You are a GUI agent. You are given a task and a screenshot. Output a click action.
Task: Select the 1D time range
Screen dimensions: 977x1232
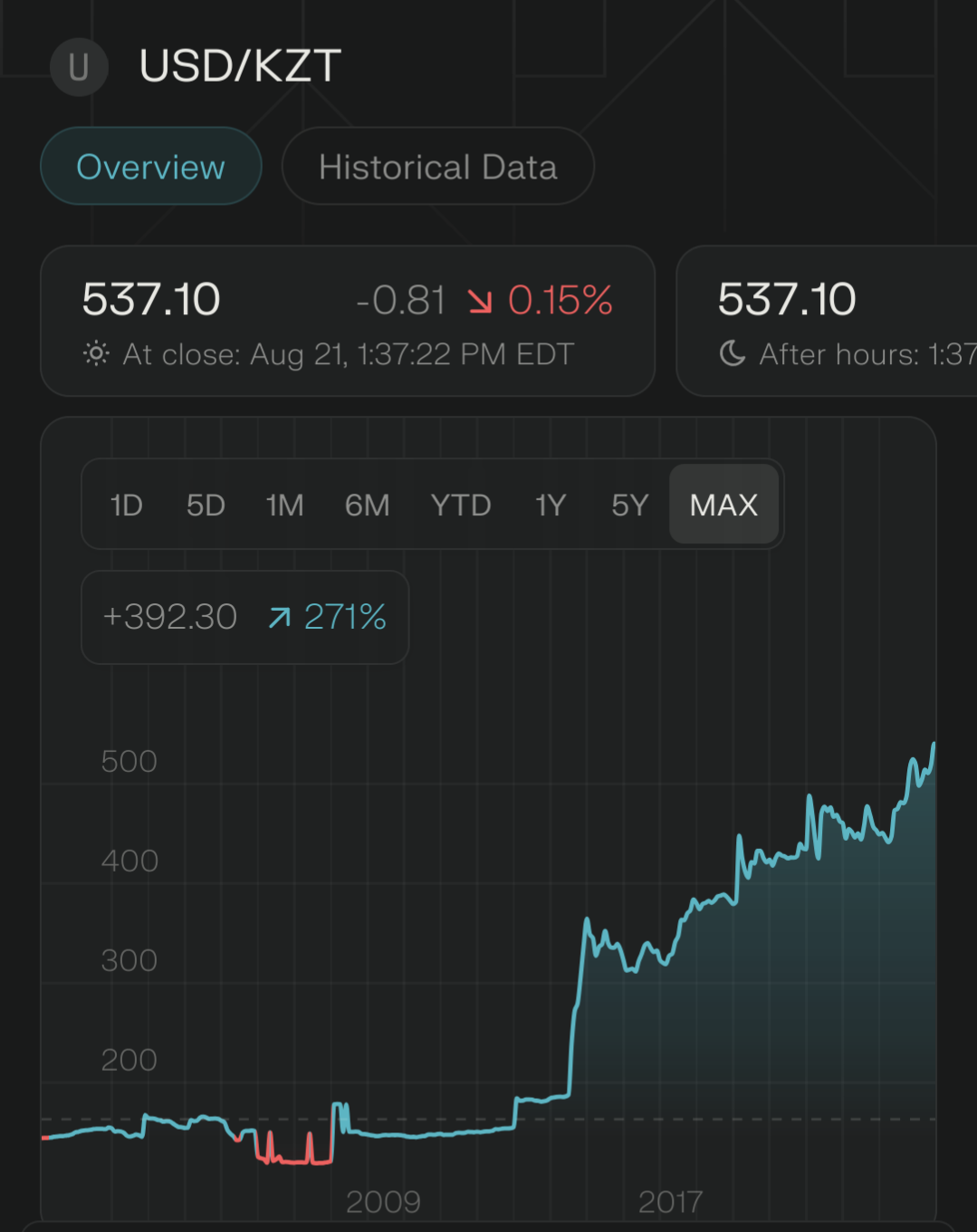[126, 505]
